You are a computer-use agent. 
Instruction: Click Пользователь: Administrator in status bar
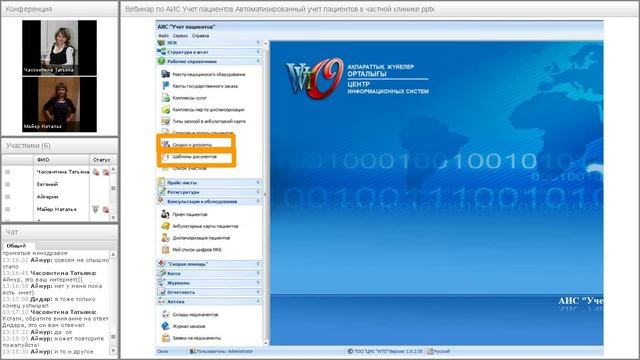tap(221, 351)
